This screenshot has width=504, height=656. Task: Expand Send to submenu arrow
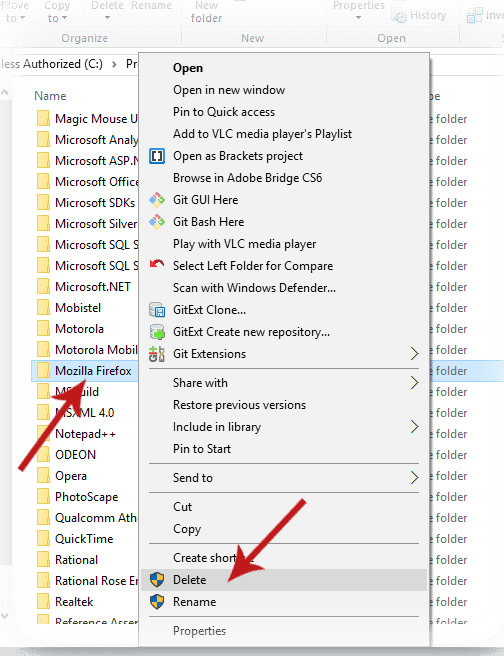(414, 478)
